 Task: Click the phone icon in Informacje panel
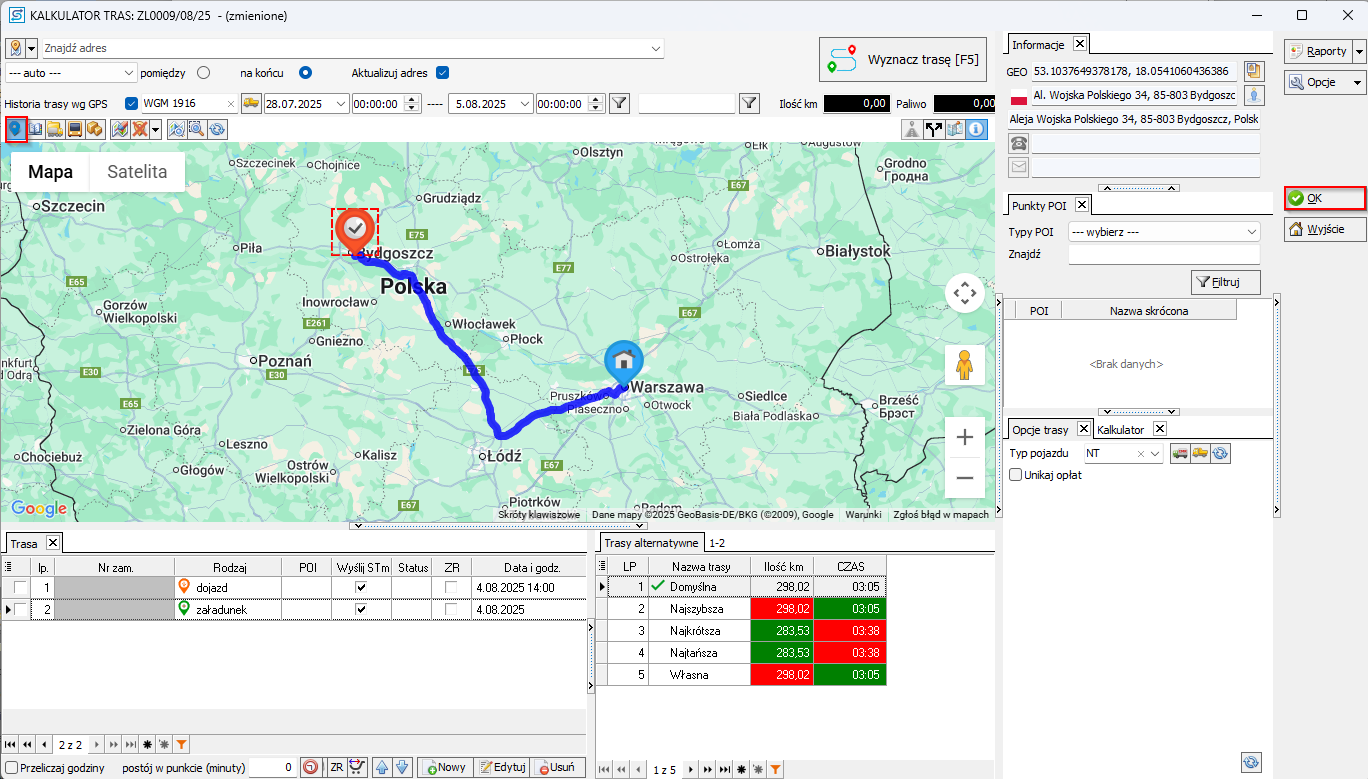(x=1019, y=143)
